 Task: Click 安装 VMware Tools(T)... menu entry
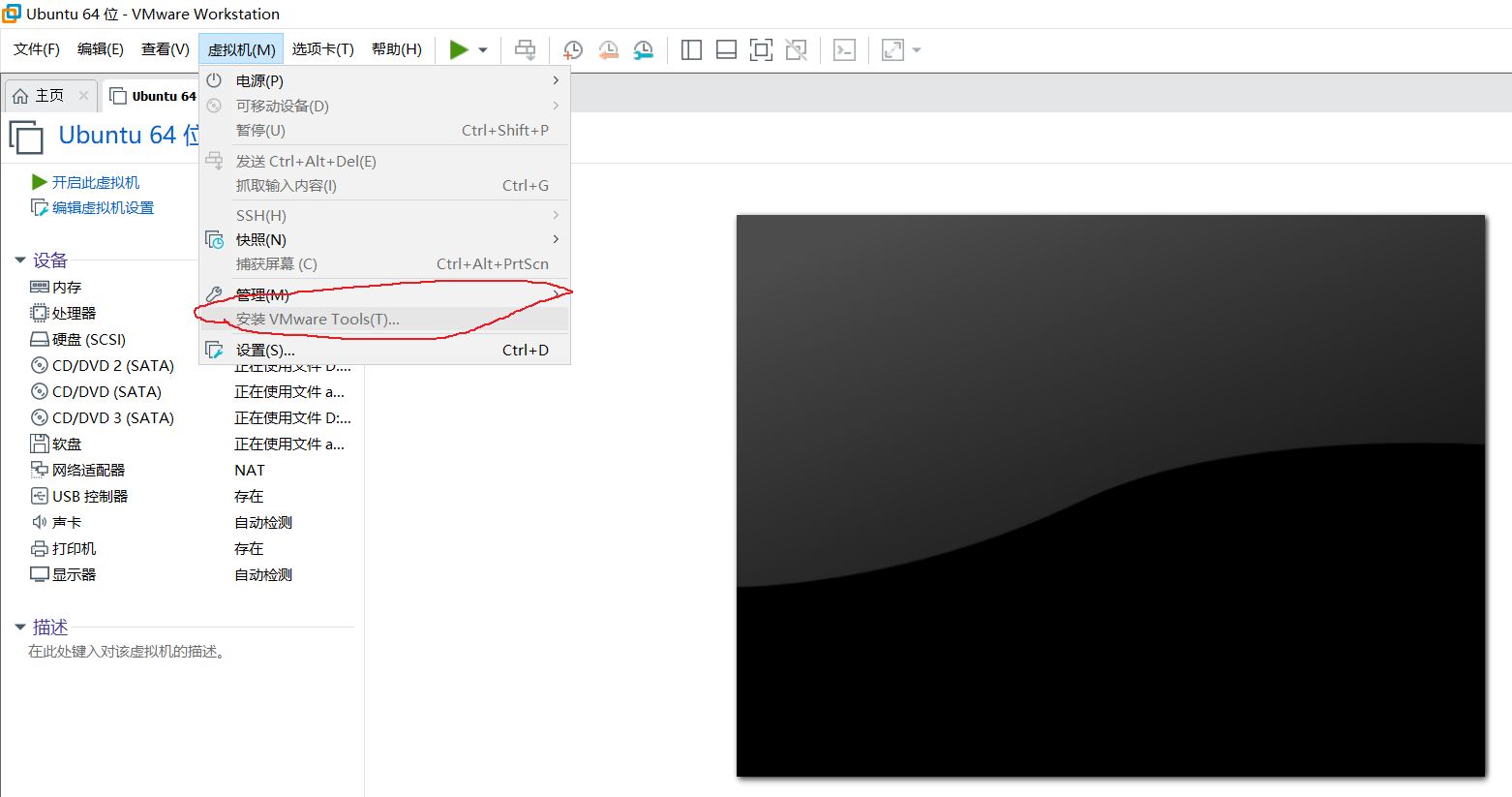click(384, 319)
